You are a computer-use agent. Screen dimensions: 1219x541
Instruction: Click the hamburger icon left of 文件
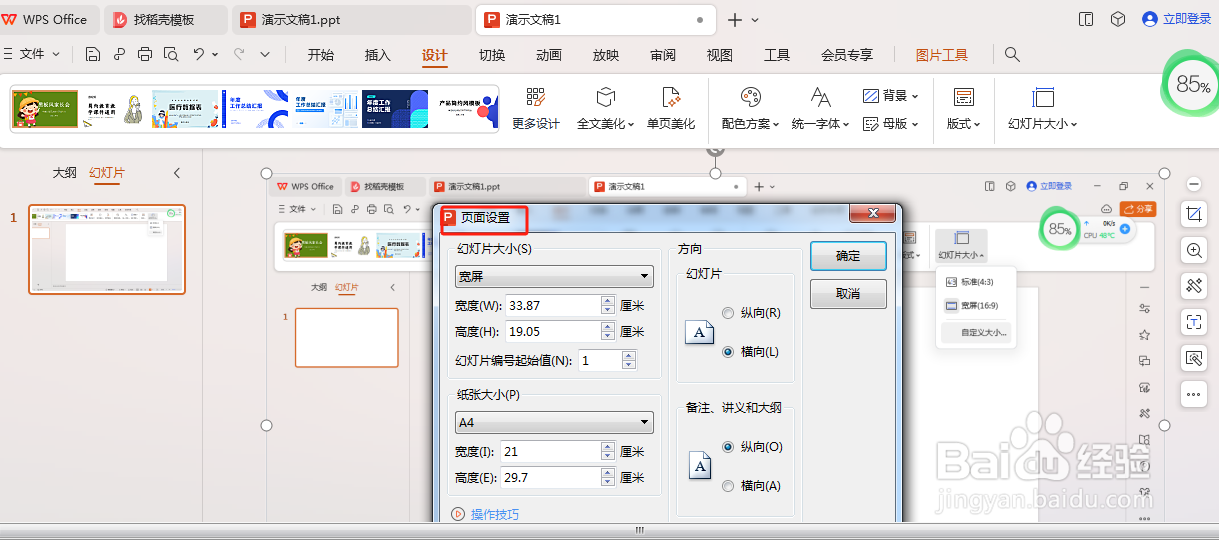pyautogui.click(x=8, y=55)
